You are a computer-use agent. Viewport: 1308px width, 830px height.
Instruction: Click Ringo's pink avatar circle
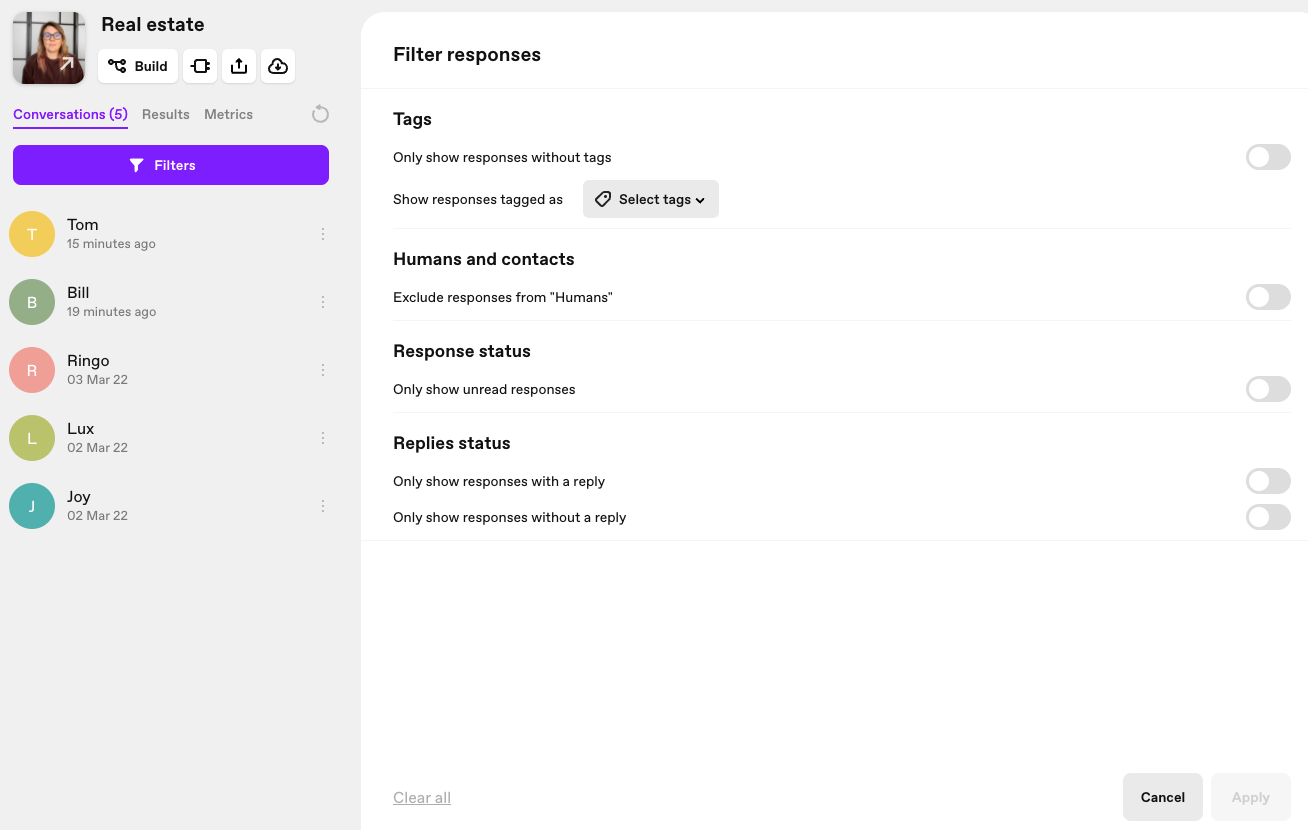(x=32, y=370)
